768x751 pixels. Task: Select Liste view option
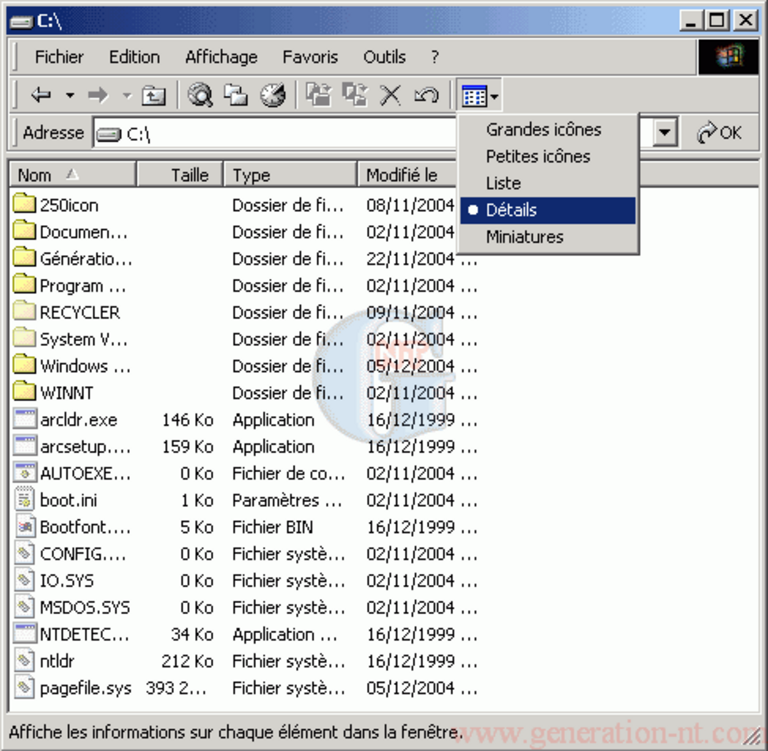pos(548,183)
